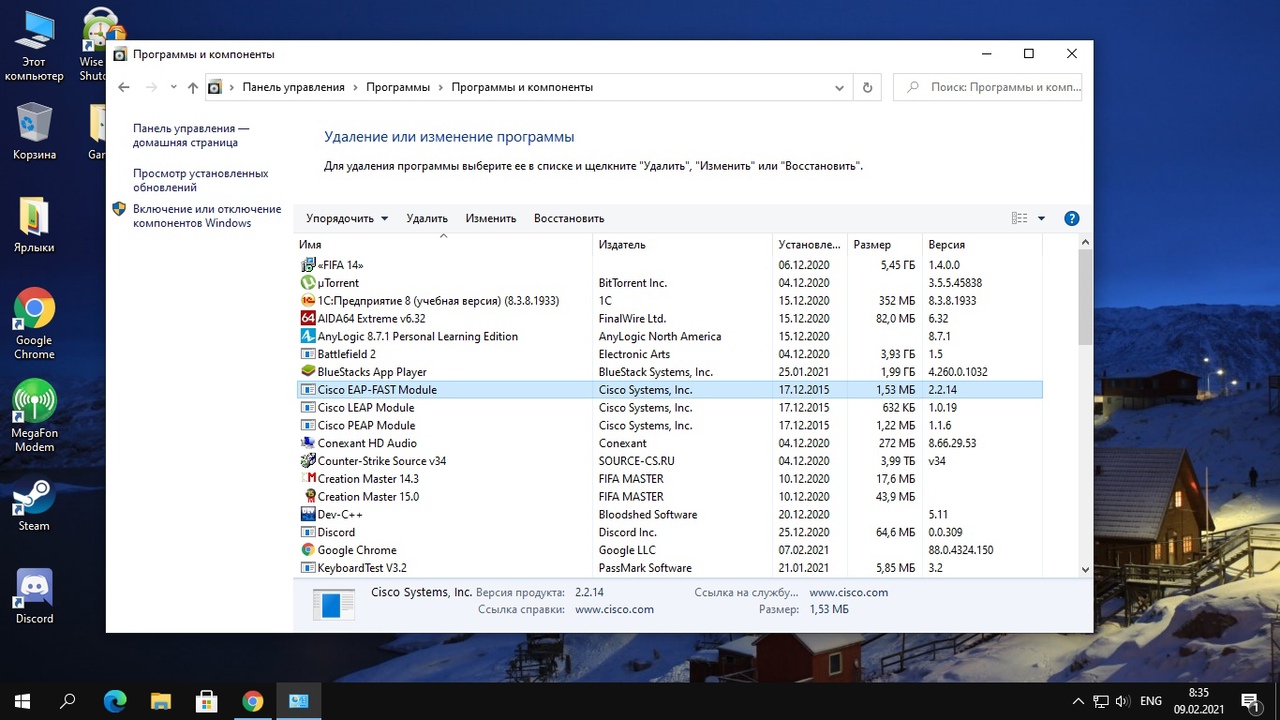1280x720 pixels.
Task: Click the KeyboardTest V3.2 icon
Action: tap(308, 568)
